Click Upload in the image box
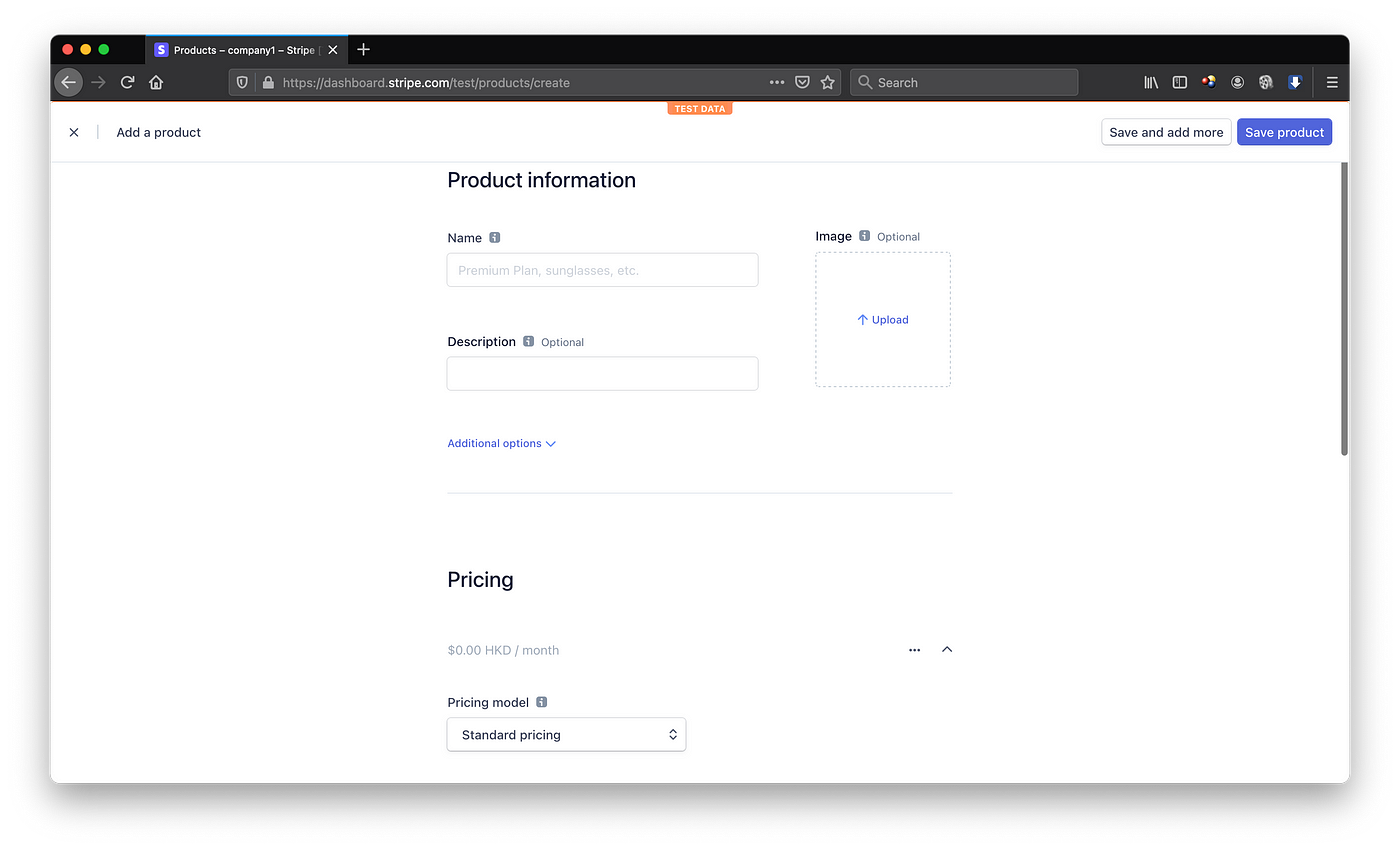 (x=883, y=320)
